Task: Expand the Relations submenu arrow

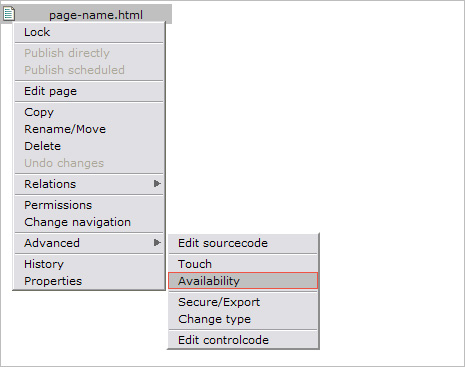Action: point(157,184)
